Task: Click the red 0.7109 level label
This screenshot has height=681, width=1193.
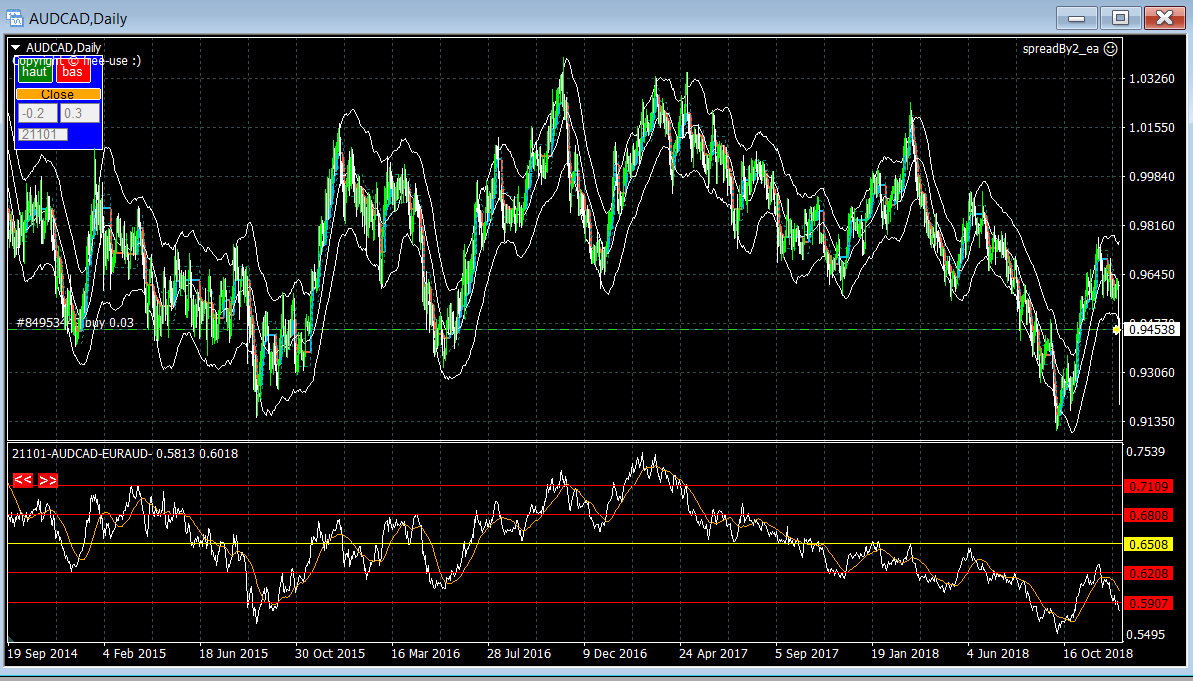Action: [1148, 487]
